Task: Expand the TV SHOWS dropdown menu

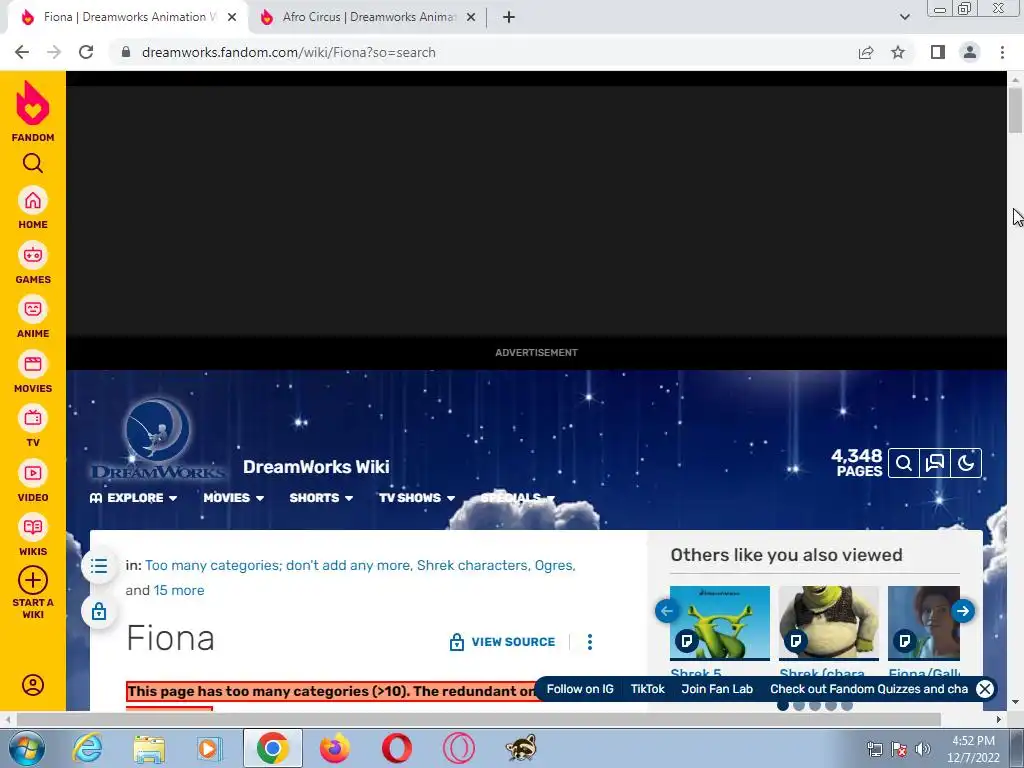Action: coord(417,498)
